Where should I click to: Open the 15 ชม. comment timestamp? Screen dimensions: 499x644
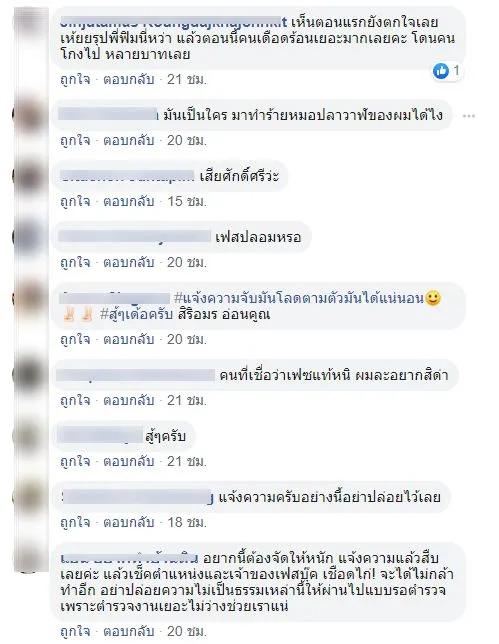(187, 202)
